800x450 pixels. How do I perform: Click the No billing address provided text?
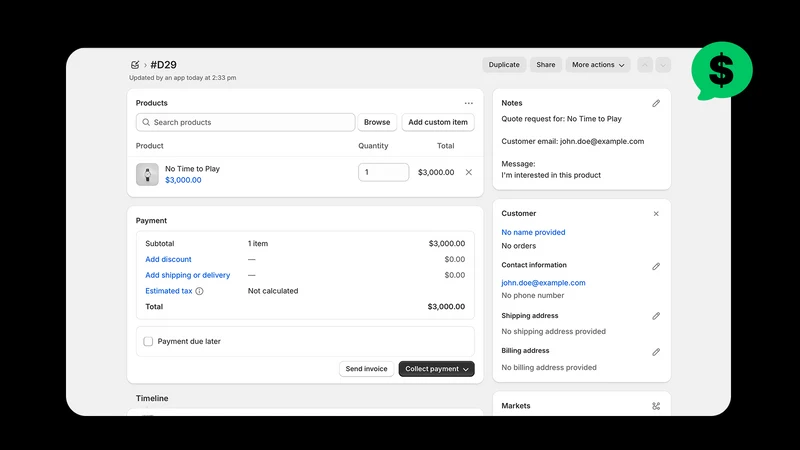(549, 367)
